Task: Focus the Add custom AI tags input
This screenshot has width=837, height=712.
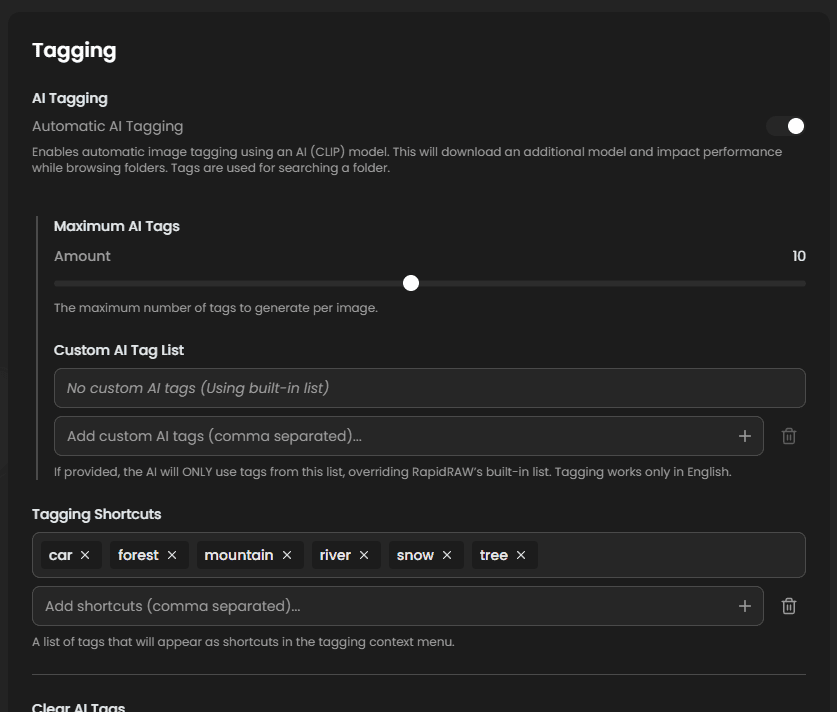Action: (390, 436)
